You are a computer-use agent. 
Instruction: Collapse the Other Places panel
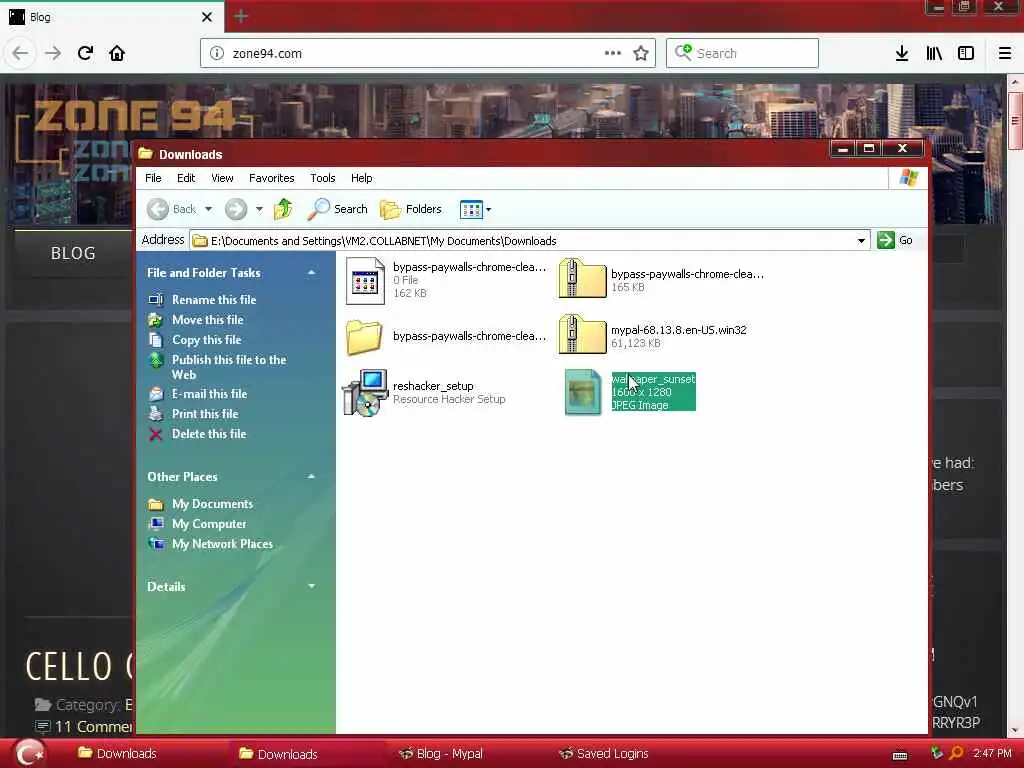(312, 477)
